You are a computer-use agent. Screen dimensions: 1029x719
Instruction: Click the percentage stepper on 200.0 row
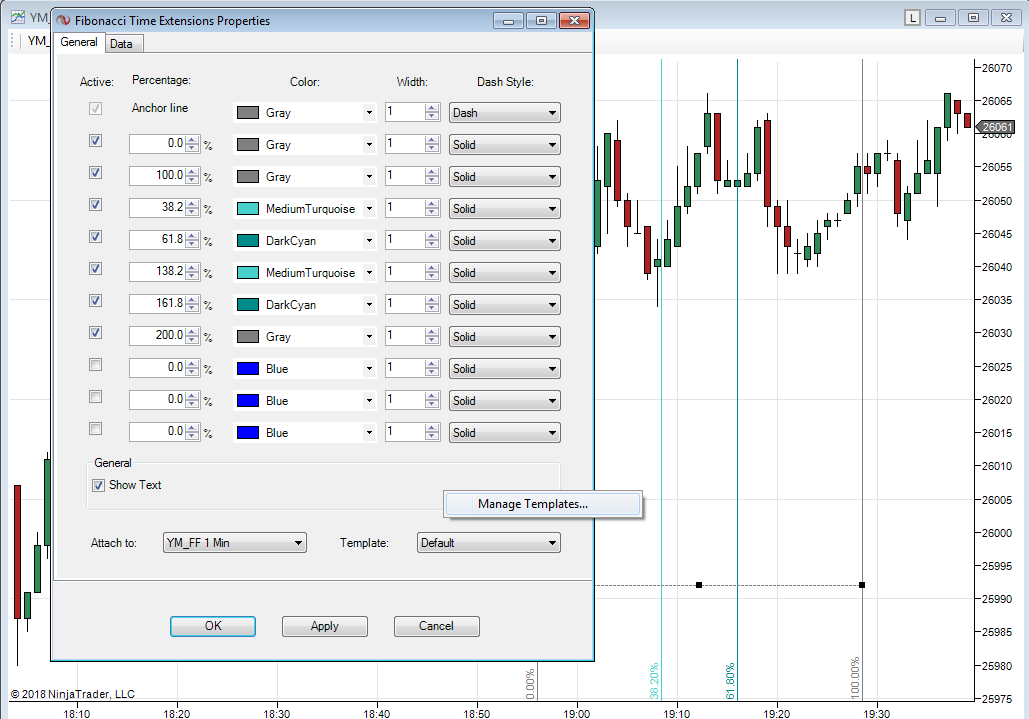coord(192,336)
